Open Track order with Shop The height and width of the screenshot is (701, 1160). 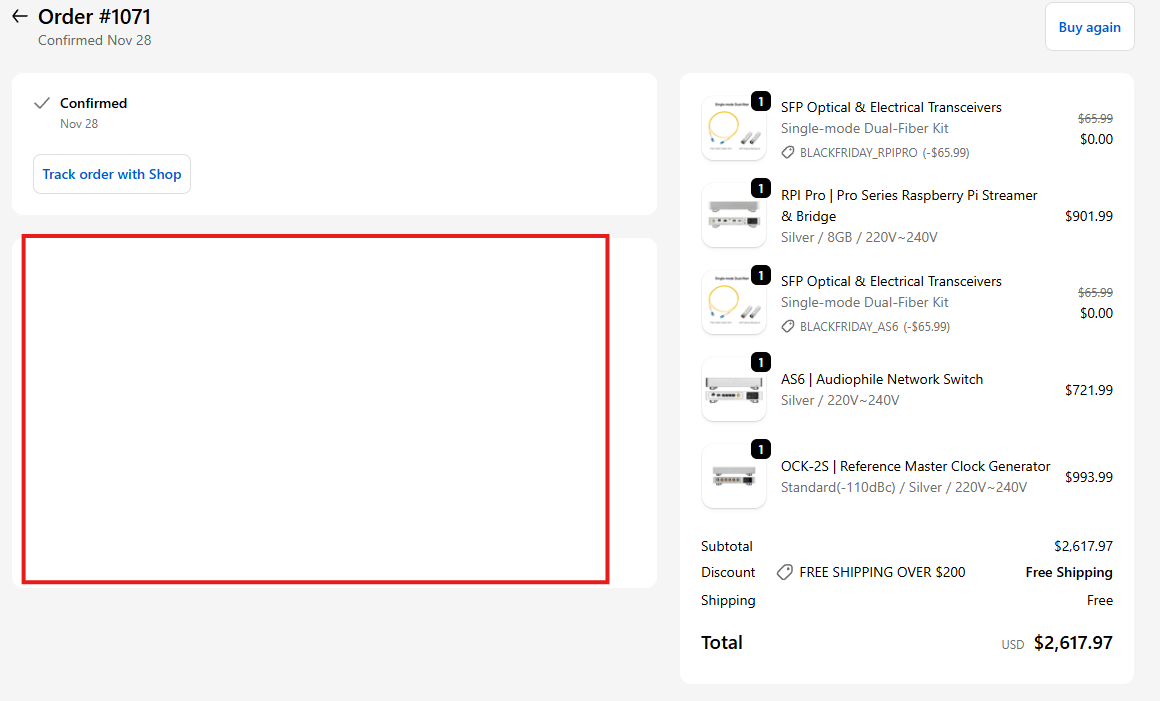coord(112,175)
